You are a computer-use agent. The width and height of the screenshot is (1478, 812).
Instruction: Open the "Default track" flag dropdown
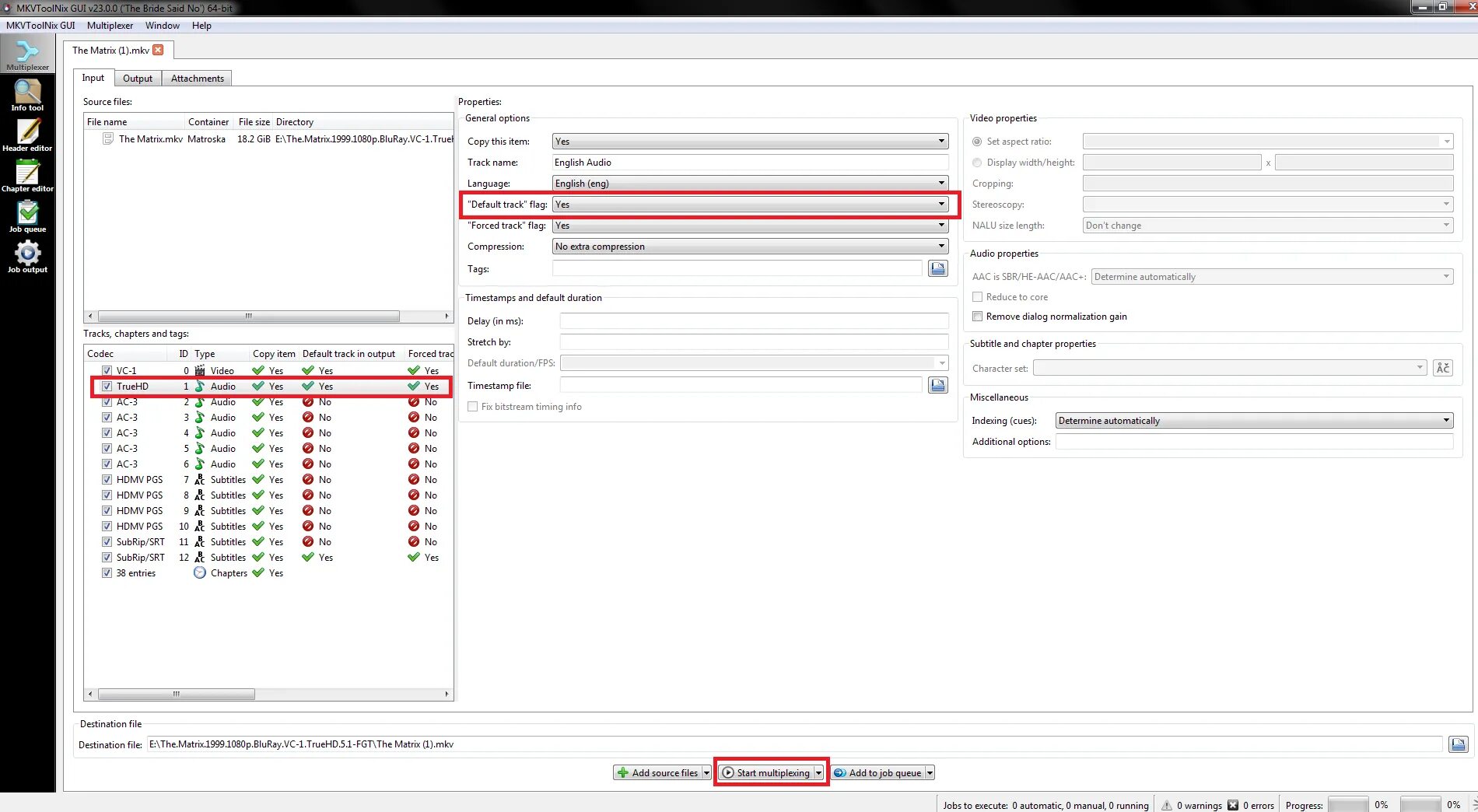point(750,204)
